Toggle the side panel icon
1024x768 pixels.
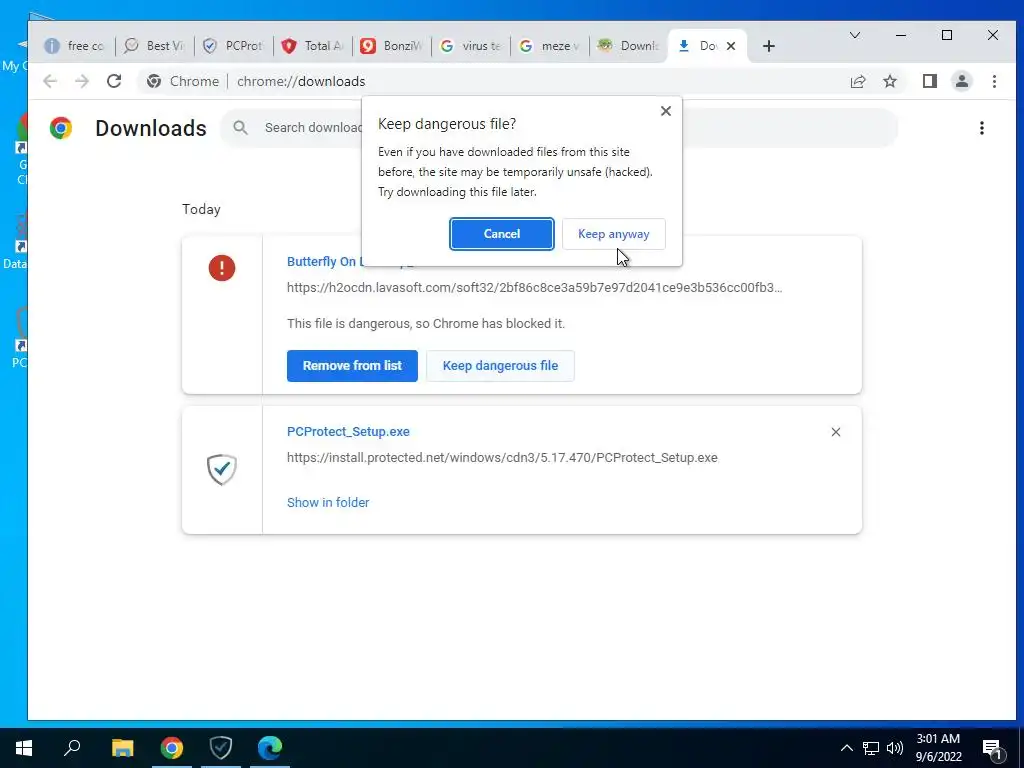pyautogui.click(x=930, y=81)
